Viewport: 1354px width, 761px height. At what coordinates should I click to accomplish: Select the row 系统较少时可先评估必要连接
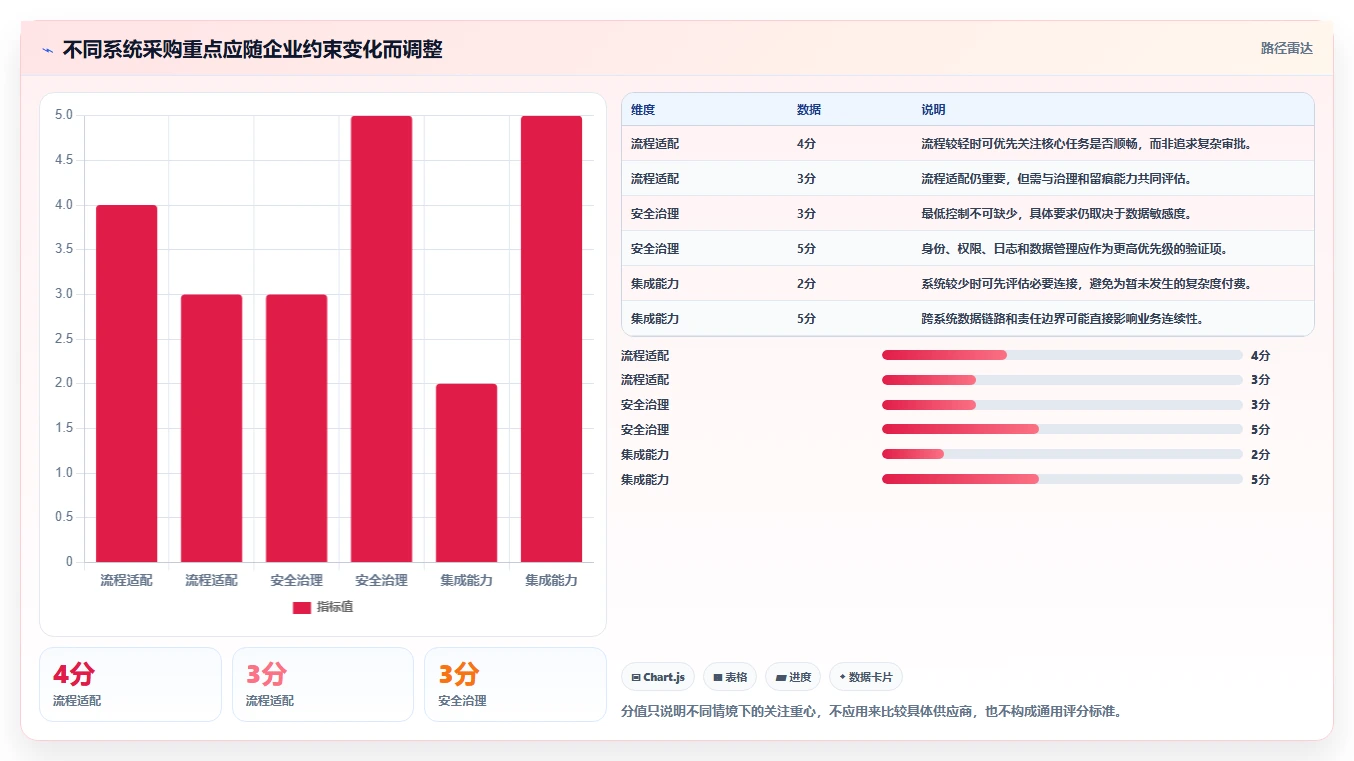[x=967, y=284]
